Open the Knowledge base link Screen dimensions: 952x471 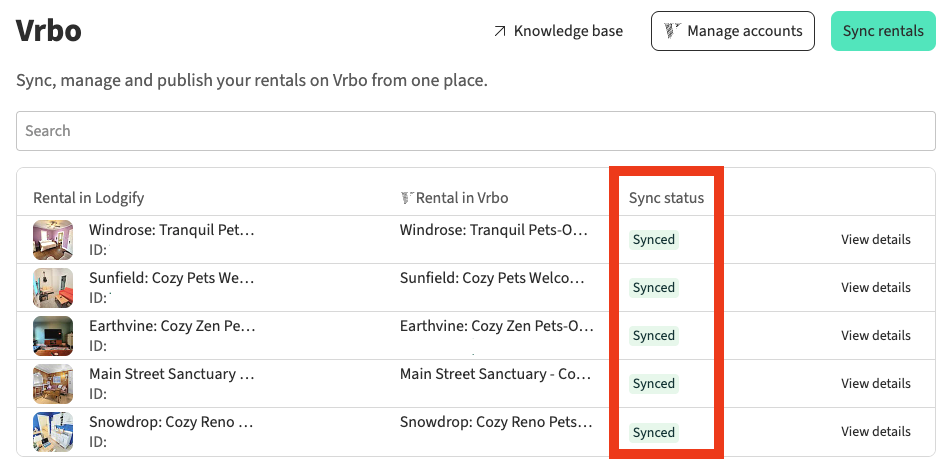(x=567, y=31)
